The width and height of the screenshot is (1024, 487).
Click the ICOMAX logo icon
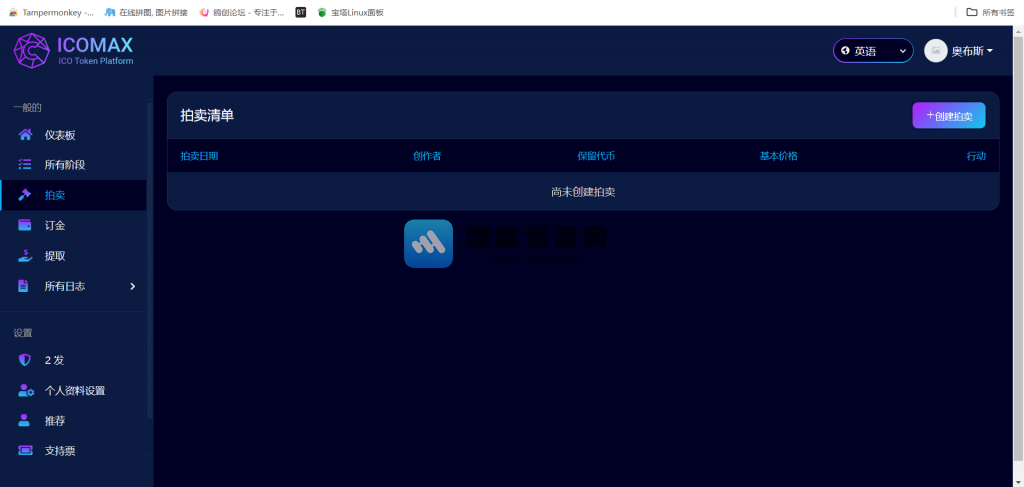(x=31, y=51)
